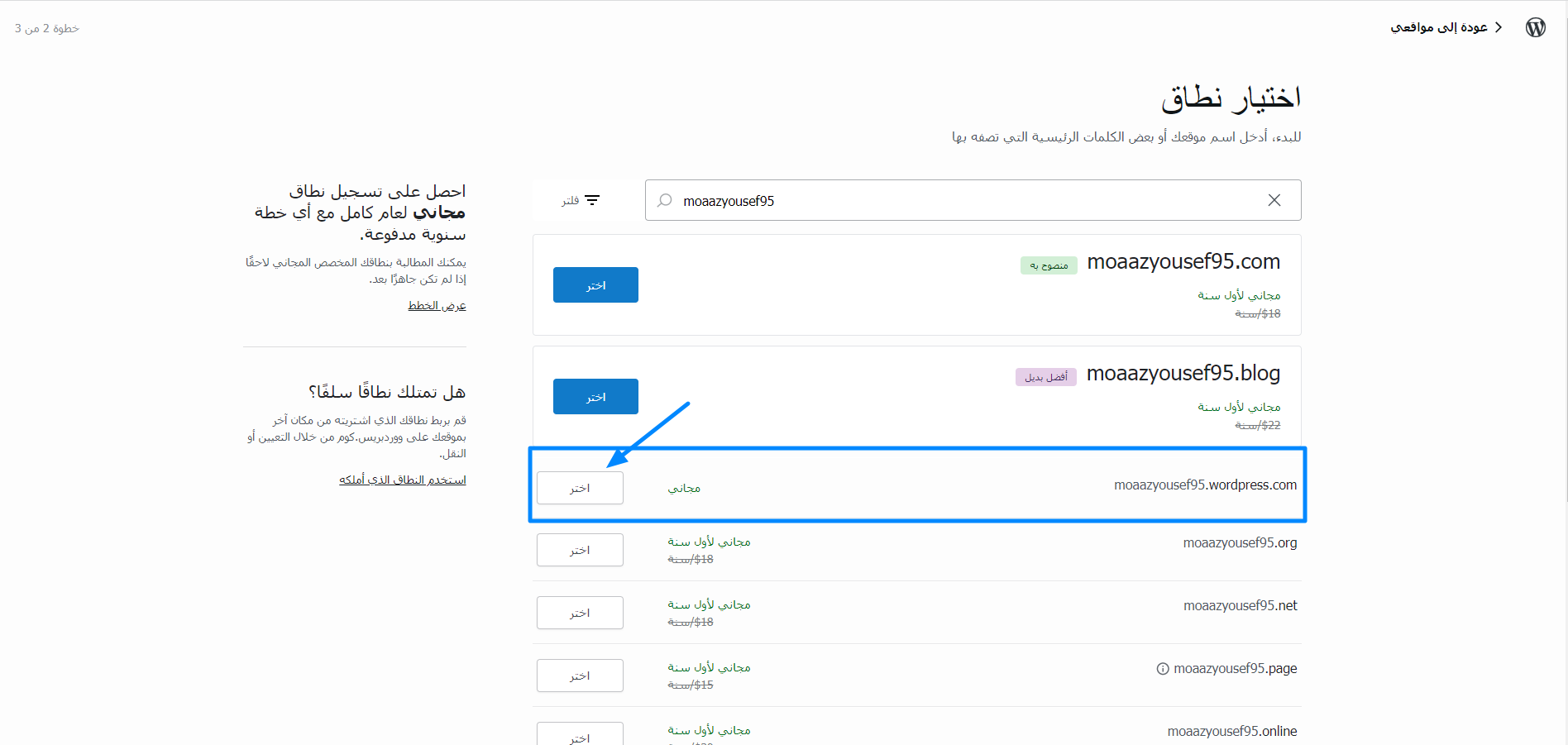1568x745 pixels.
Task: Go back via عودة إلى مواقعي link
Action: point(1439,27)
